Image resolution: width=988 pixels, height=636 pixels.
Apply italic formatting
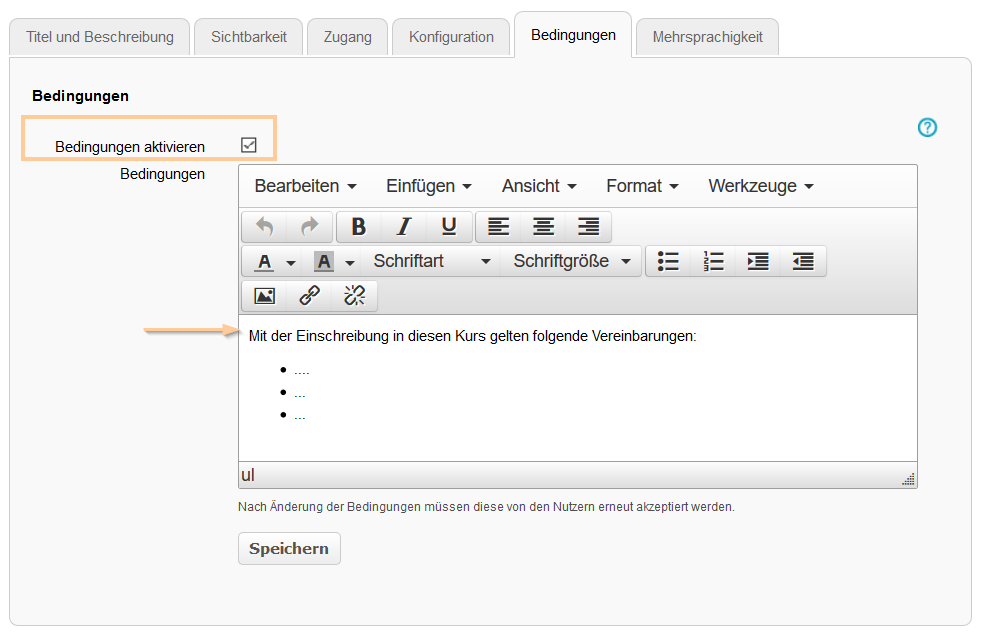403,227
